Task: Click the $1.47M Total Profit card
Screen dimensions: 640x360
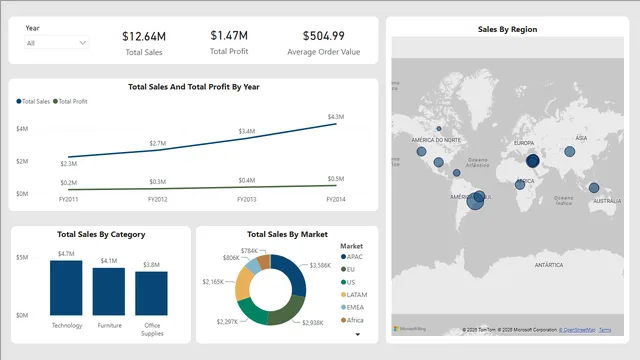Action: [x=229, y=42]
